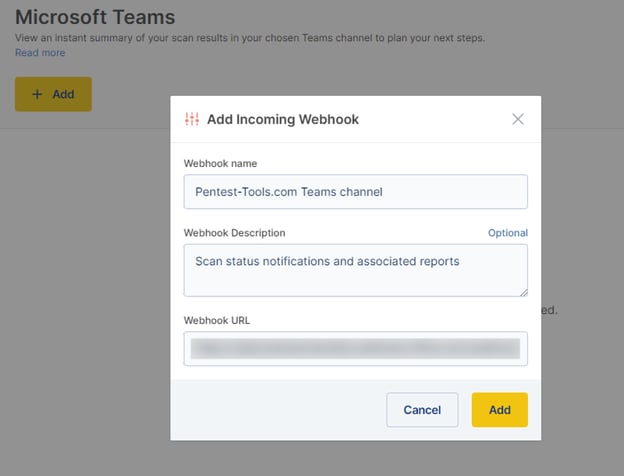
Task: Click the Optional label beside Webhook Description
Action: pos(507,233)
